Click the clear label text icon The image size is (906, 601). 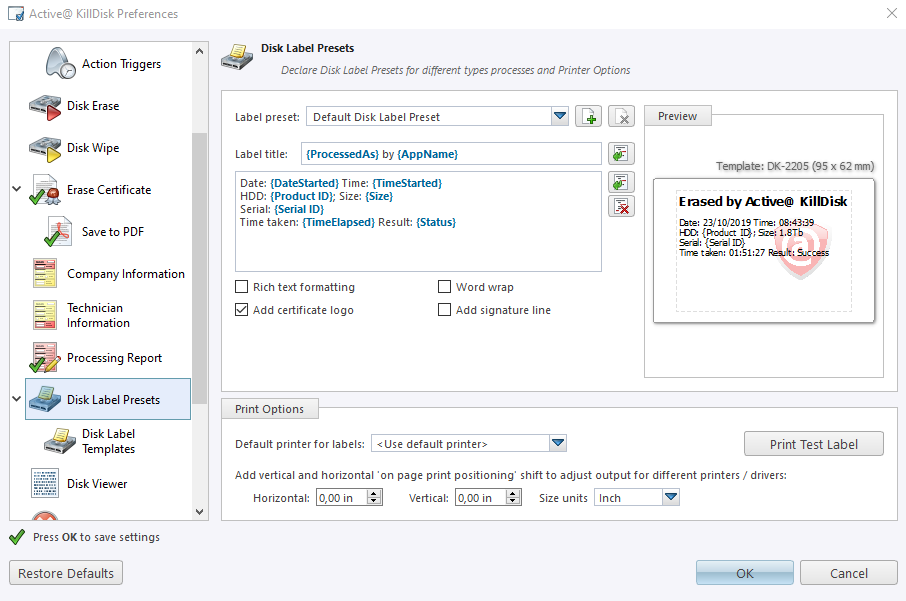coord(621,206)
